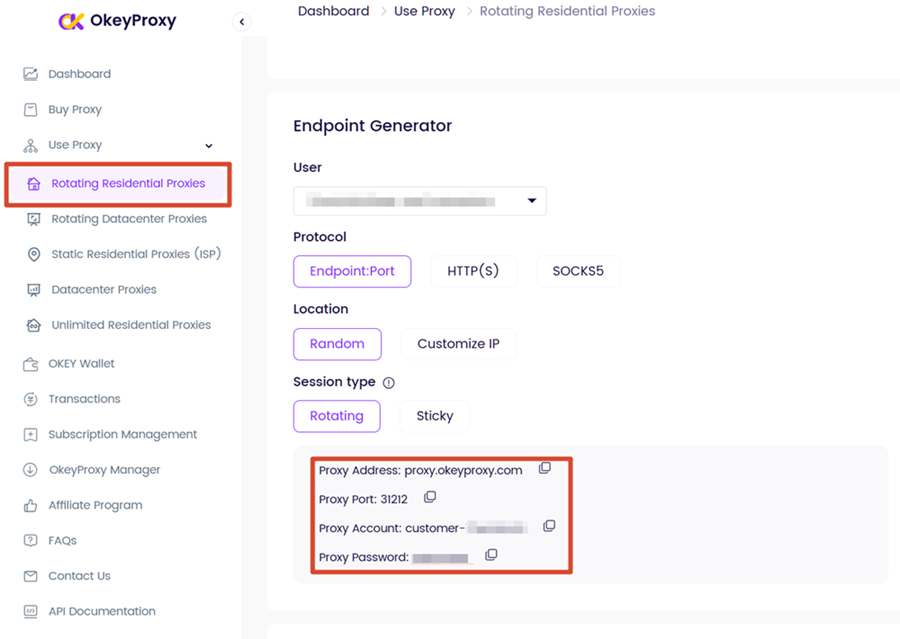The height and width of the screenshot is (639, 900).
Task: Open the User dropdown
Action: 420,201
